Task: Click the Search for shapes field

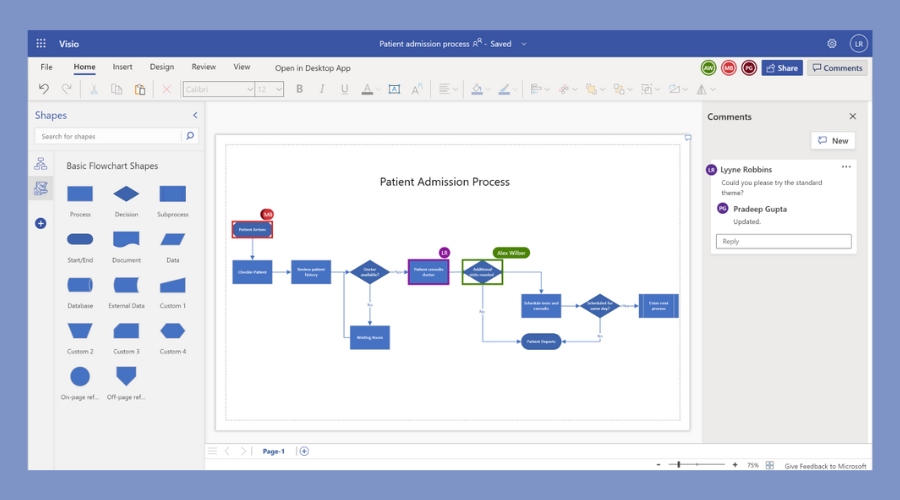Action: [109, 136]
